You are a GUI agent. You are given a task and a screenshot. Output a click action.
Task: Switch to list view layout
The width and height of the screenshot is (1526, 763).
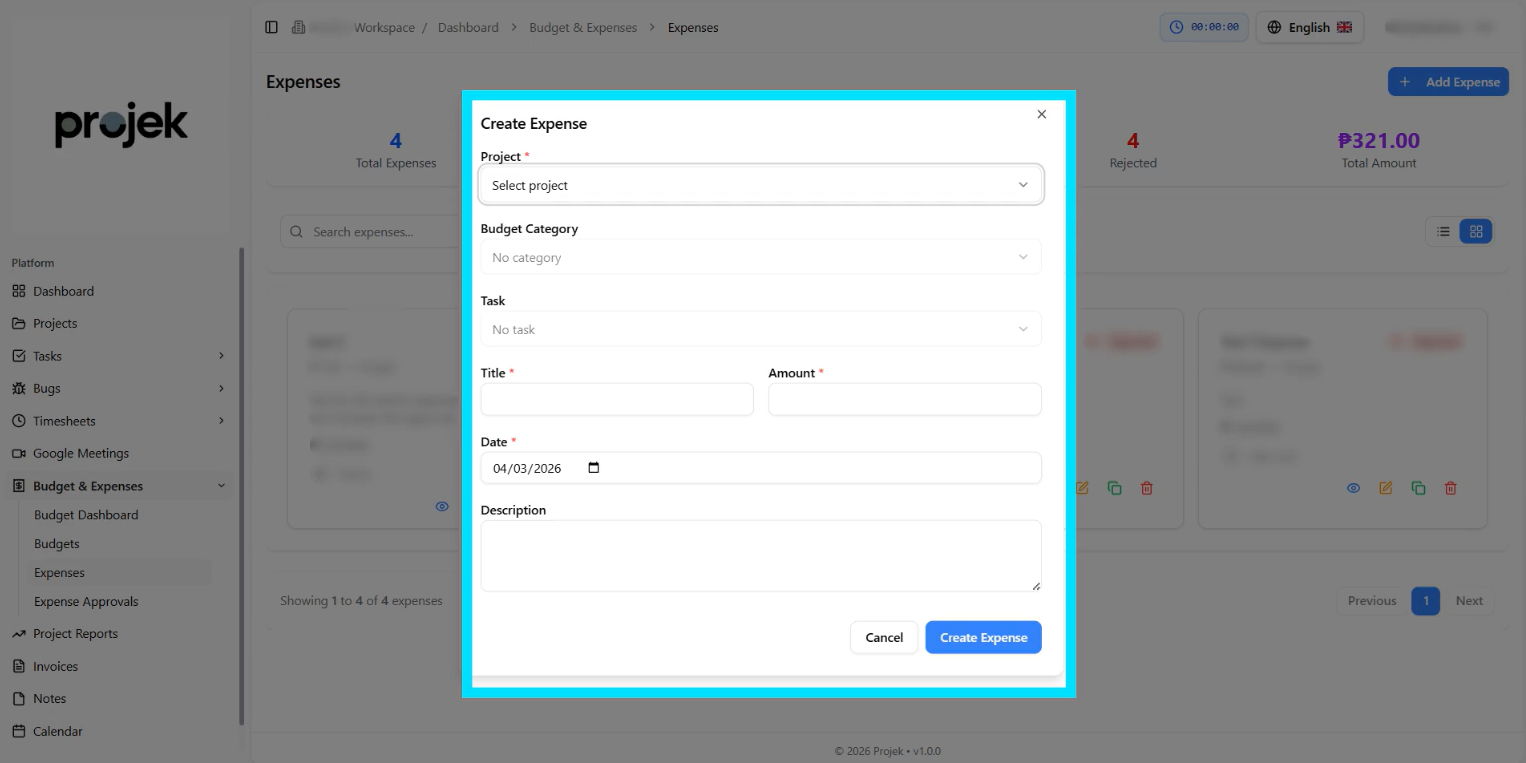[x=1443, y=232]
